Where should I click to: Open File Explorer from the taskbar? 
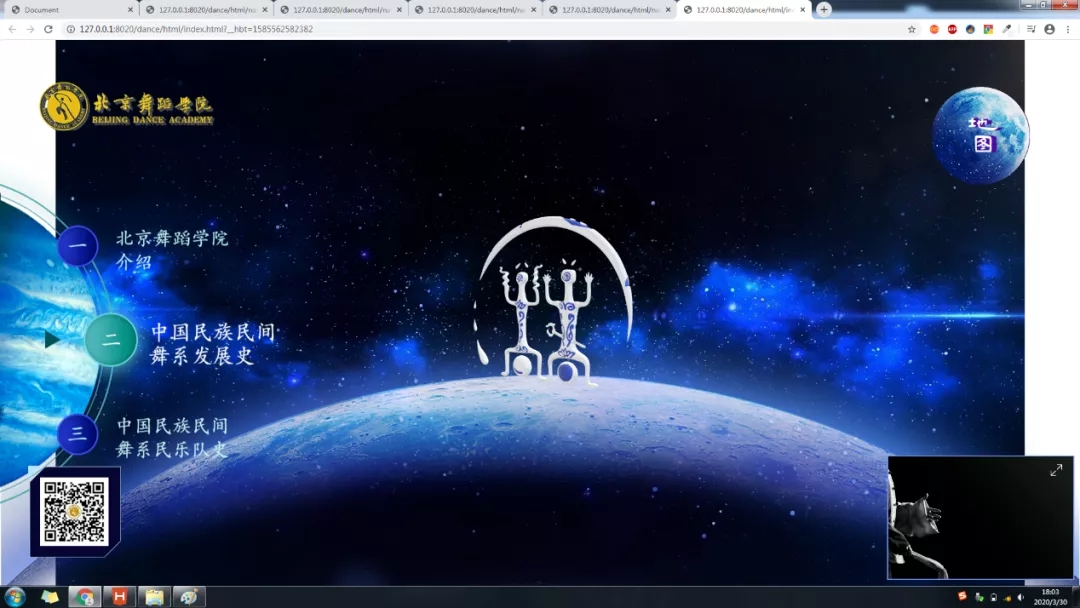[154, 597]
